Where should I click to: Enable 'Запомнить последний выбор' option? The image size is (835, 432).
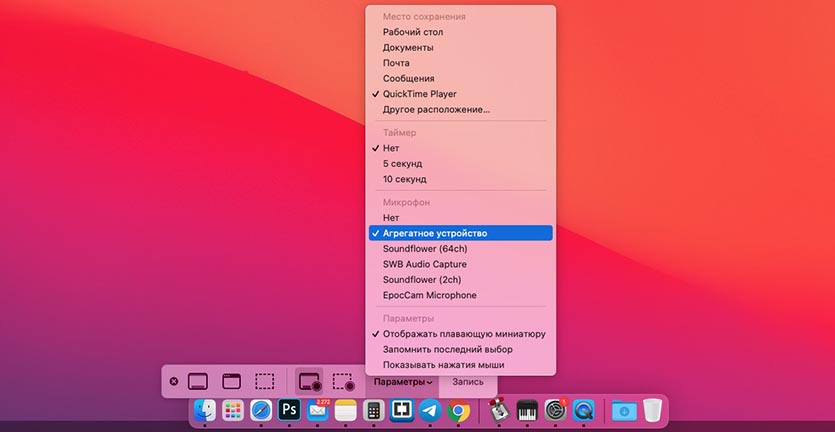click(x=447, y=349)
